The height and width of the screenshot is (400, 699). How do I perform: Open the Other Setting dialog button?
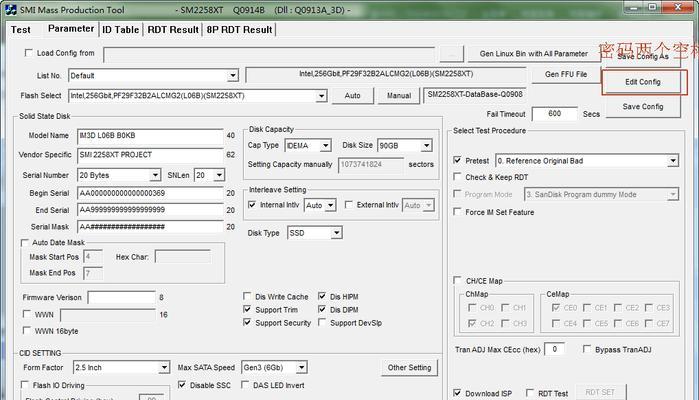pyautogui.click(x=409, y=368)
